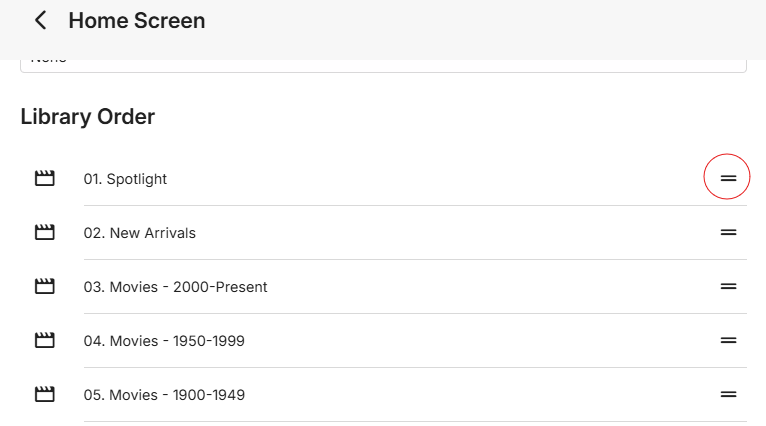Click the Library Order section heading
The width and height of the screenshot is (766, 426).
[88, 117]
